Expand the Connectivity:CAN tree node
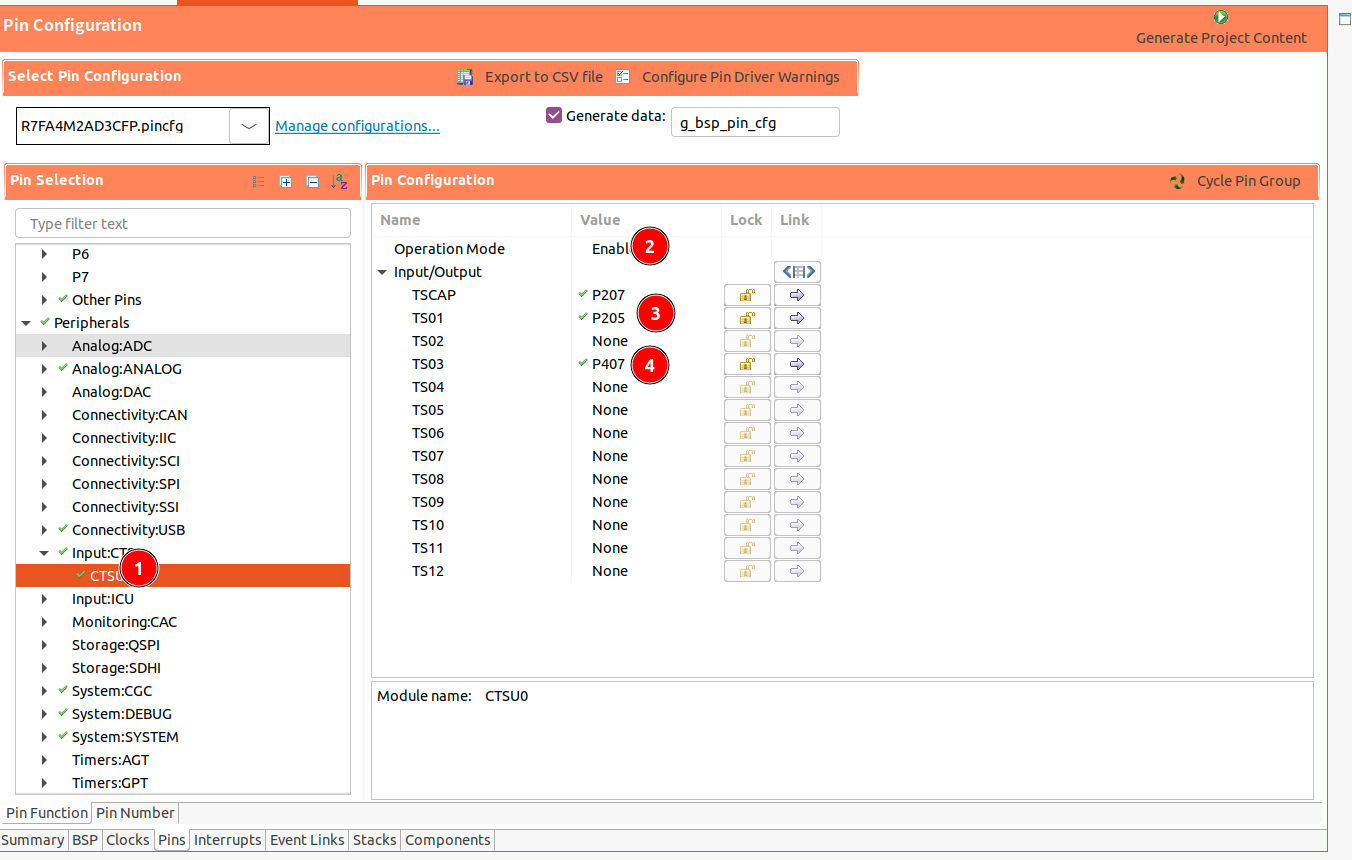The image size is (1352, 860). pos(44,415)
